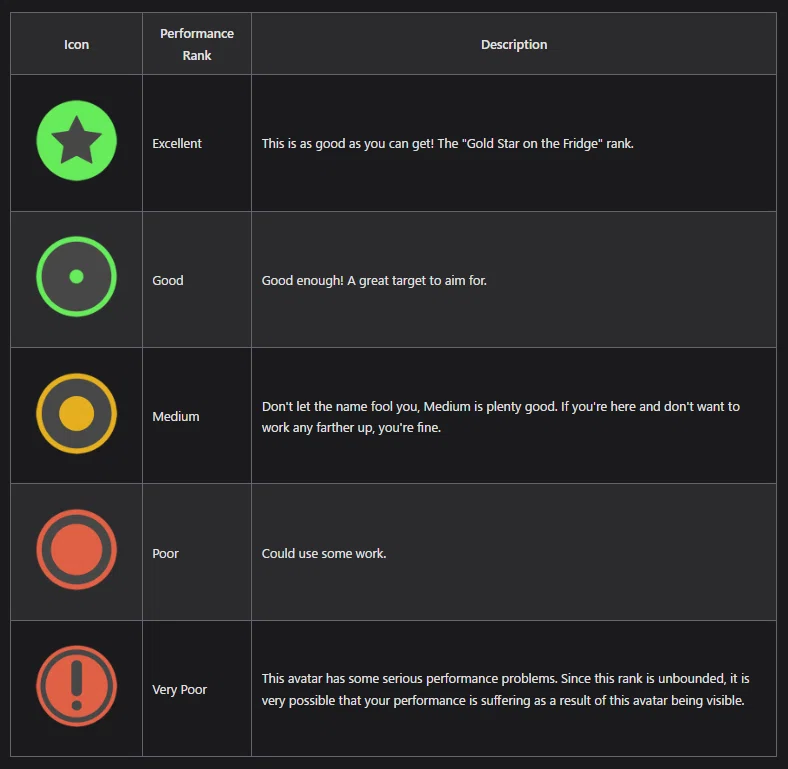Screen dimensions: 788x769
Task: Click the Poor rank label
Action: (165, 553)
